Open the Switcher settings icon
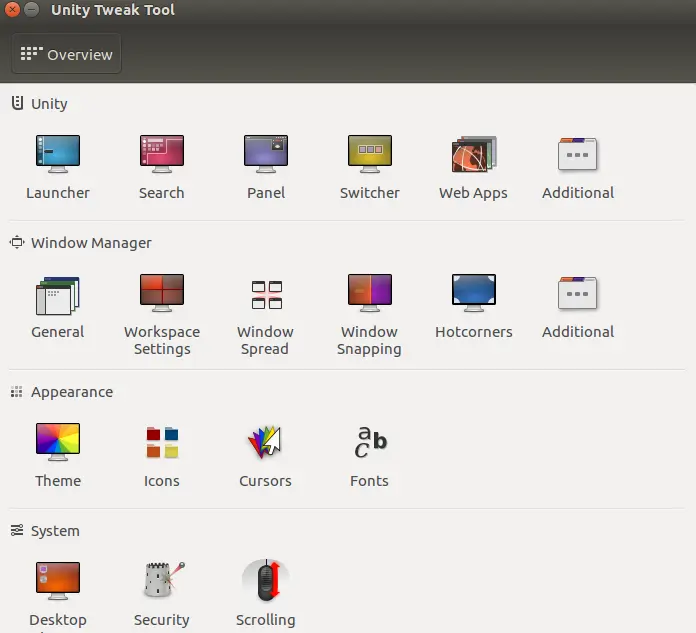This screenshot has width=696, height=633. click(370, 154)
